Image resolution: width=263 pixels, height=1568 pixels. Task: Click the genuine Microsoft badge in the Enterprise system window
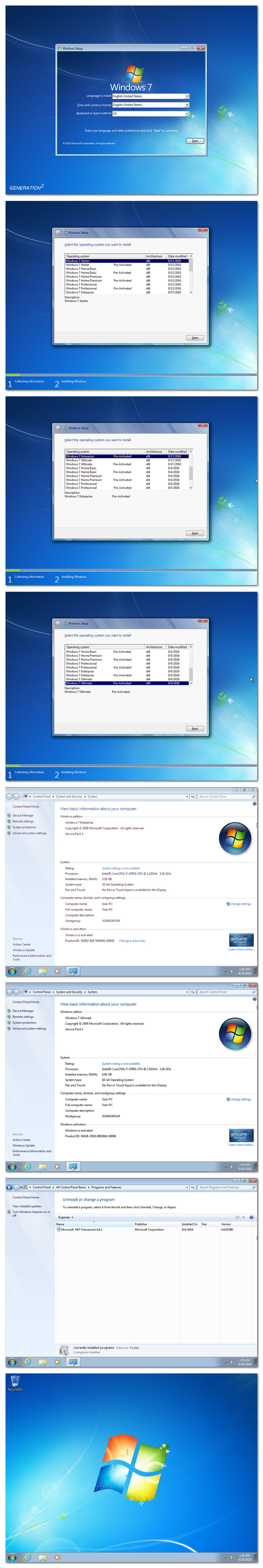[241, 940]
